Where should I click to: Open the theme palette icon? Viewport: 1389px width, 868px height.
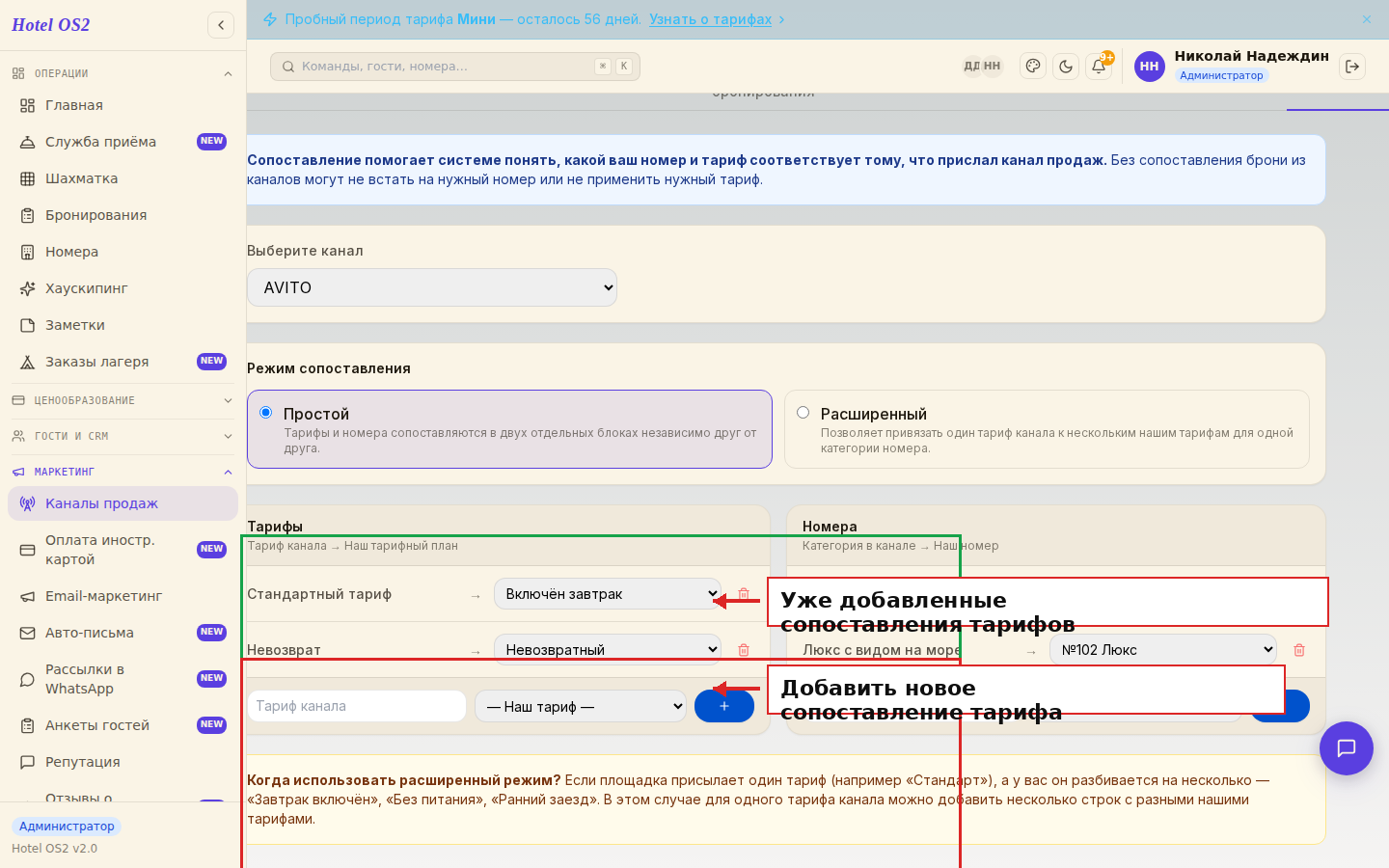click(x=1033, y=67)
